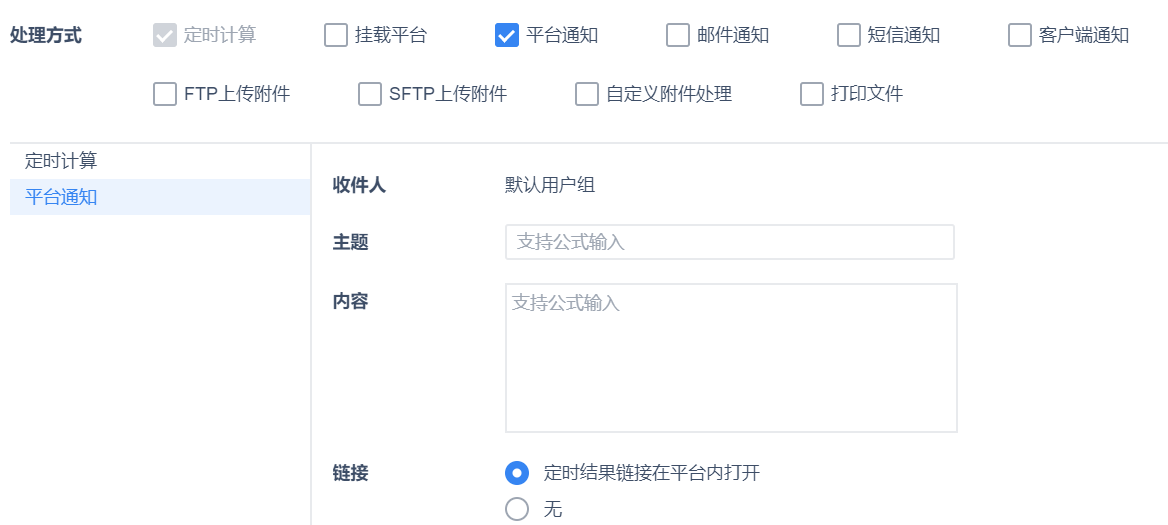Click the disabled 定时计算 checkbox
This screenshot has width=1168, height=525.
[165, 35]
